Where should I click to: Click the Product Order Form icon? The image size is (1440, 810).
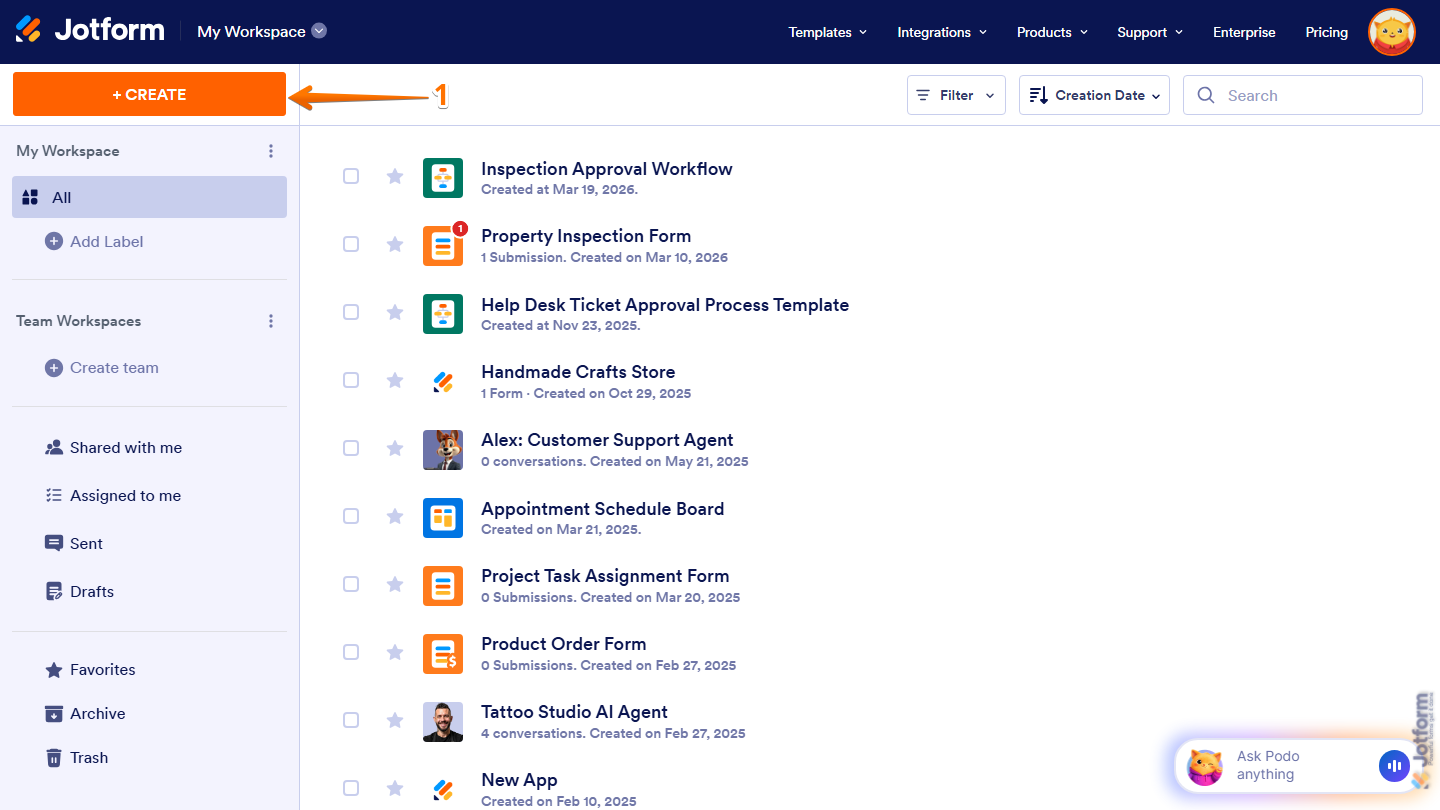click(443, 653)
